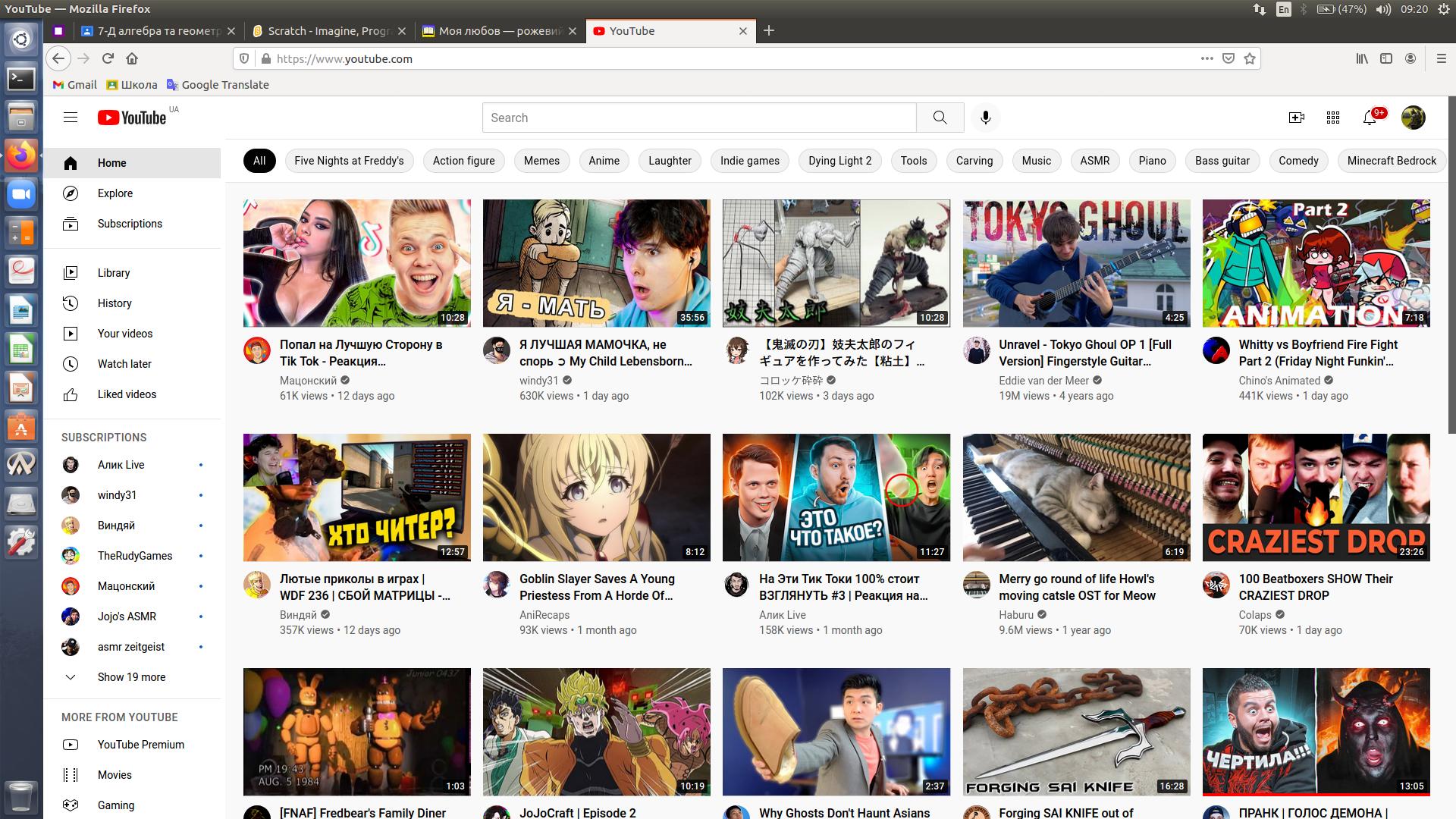Select the ASMR filter chip
1456x819 pixels.
[x=1094, y=161]
